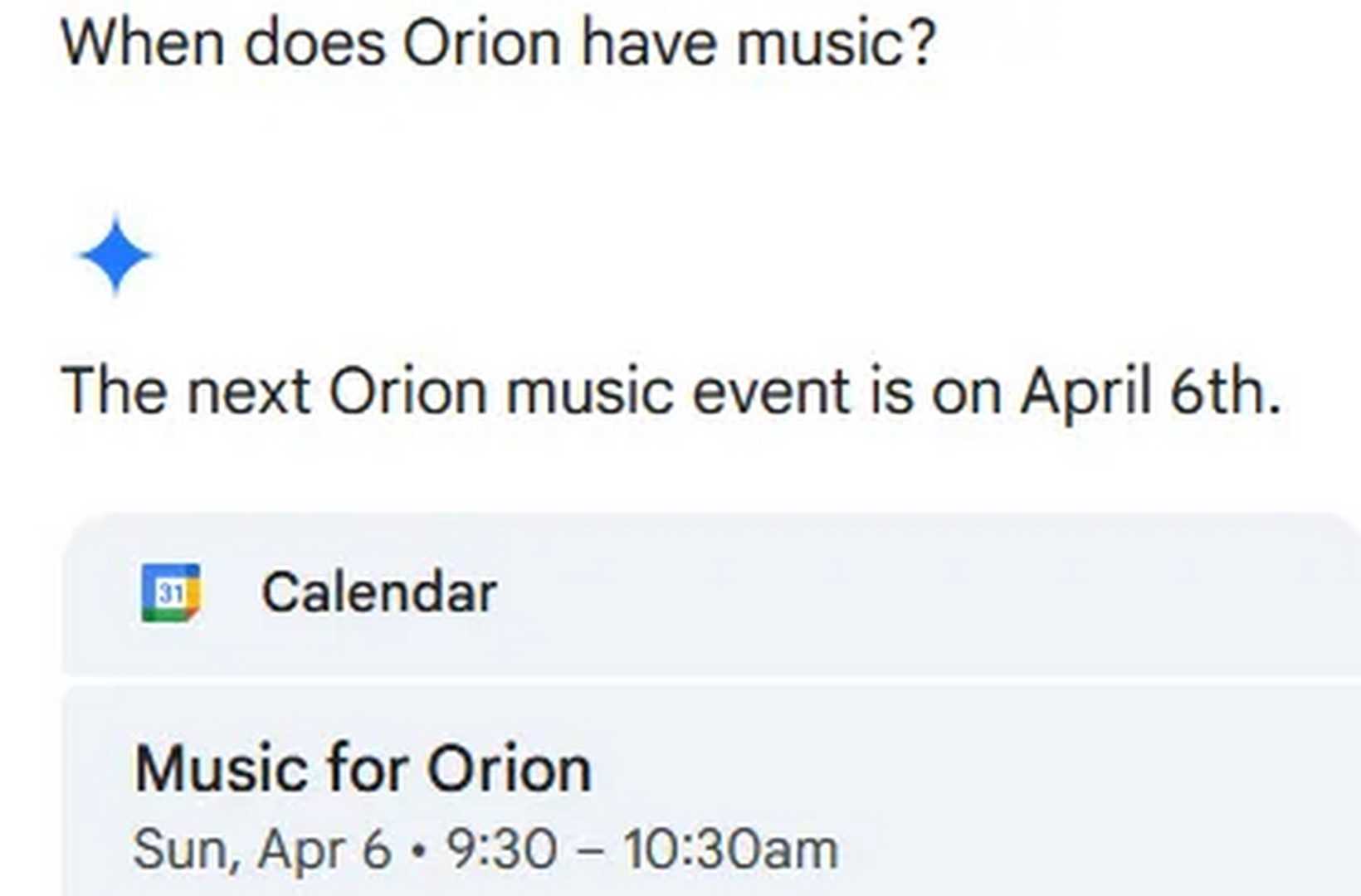Open the Music for Orion event
1361x896 pixels.
point(363,768)
